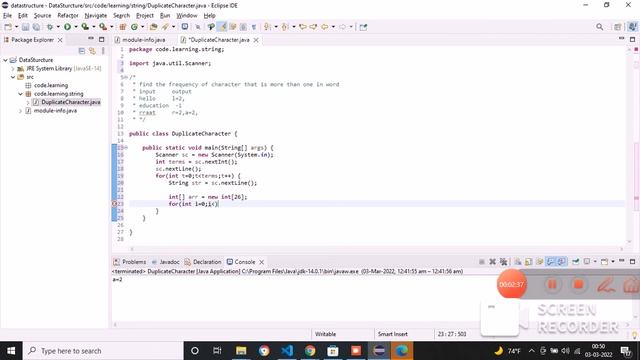Click the External Tools run icon
This screenshot has height=360, width=640.
103,27
